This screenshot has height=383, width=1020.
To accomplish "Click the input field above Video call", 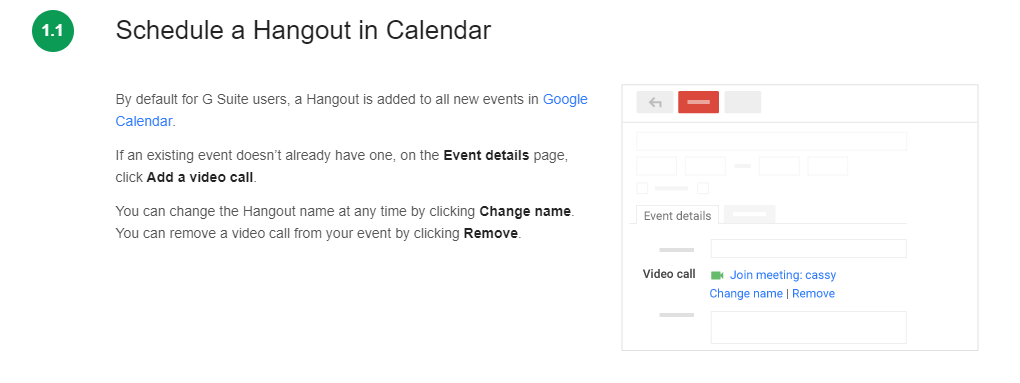I will (x=808, y=248).
